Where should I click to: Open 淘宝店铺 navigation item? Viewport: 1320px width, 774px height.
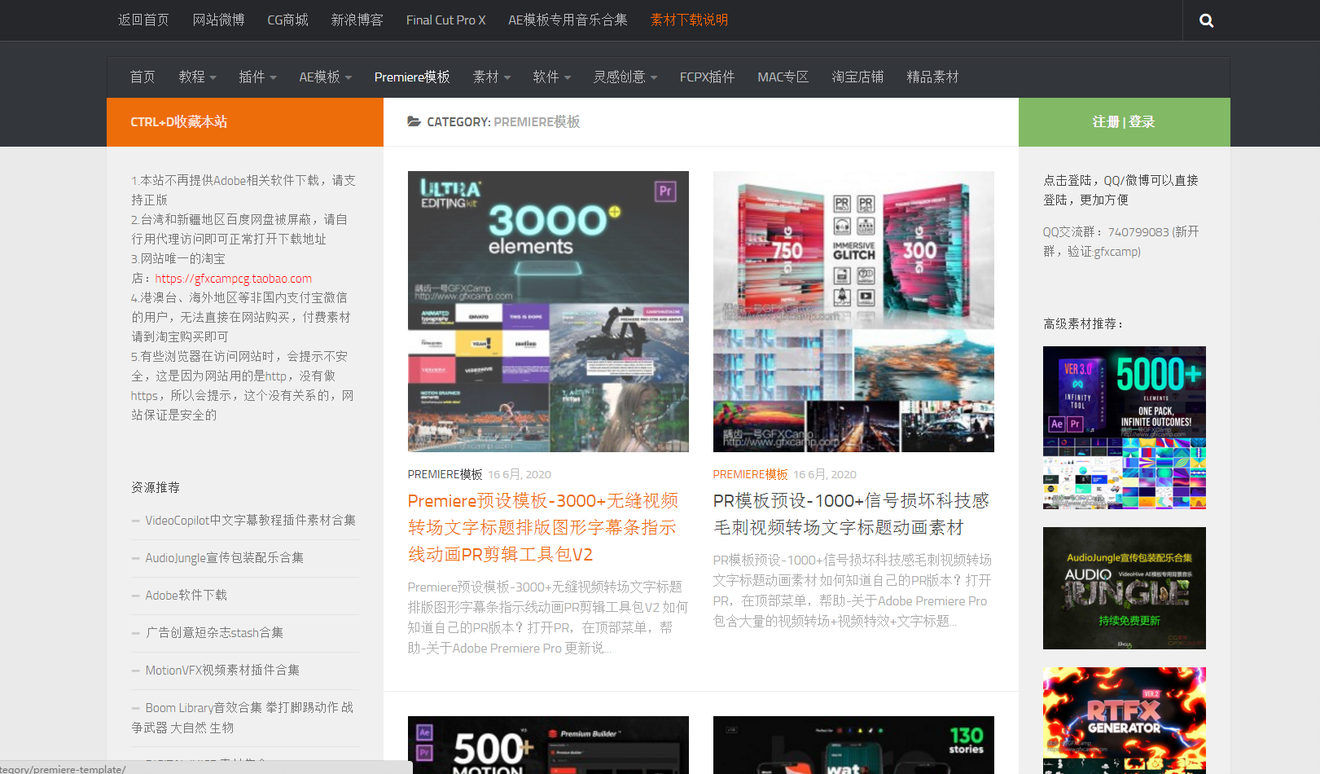point(858,77)
